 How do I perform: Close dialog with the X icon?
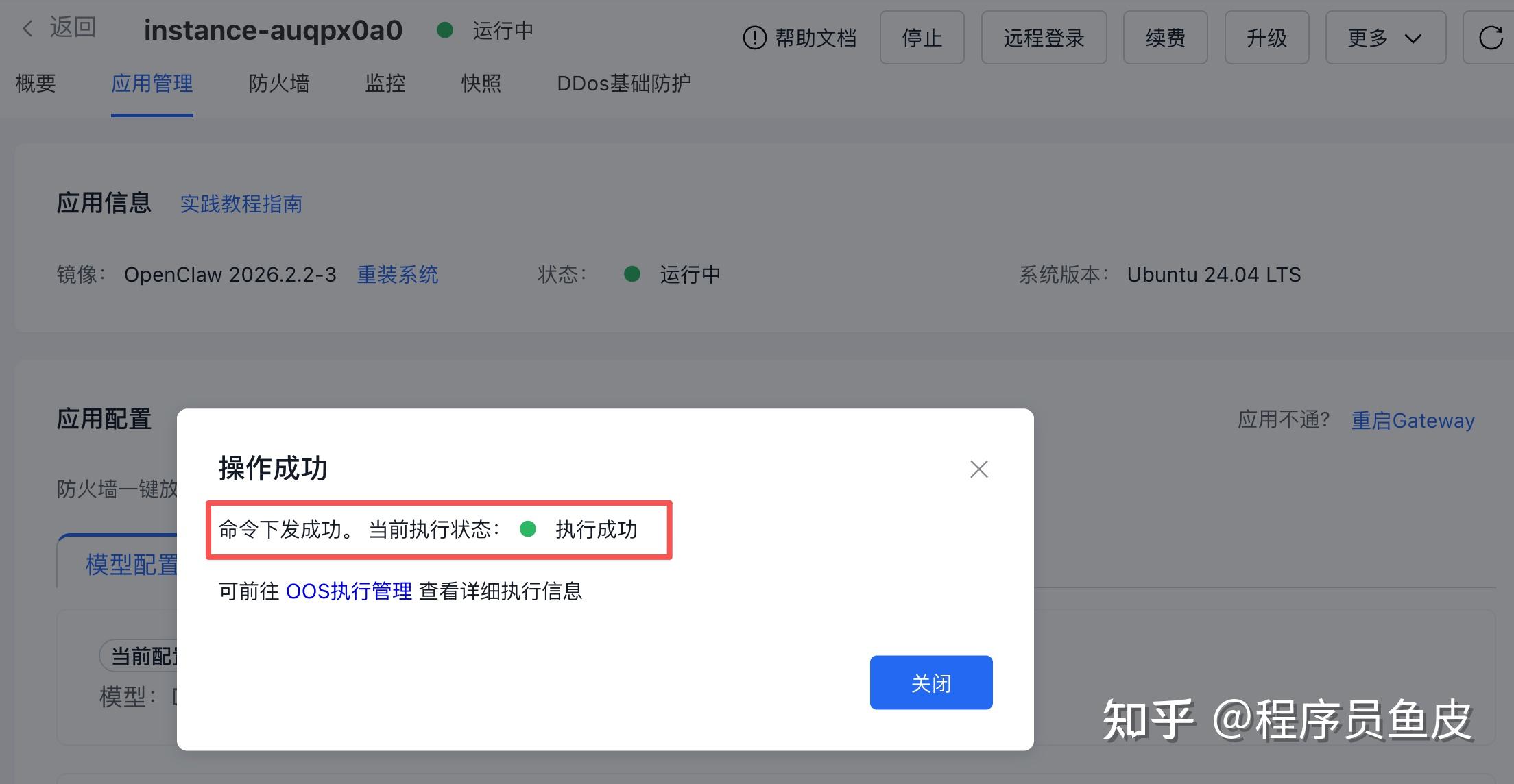point(978,469)
